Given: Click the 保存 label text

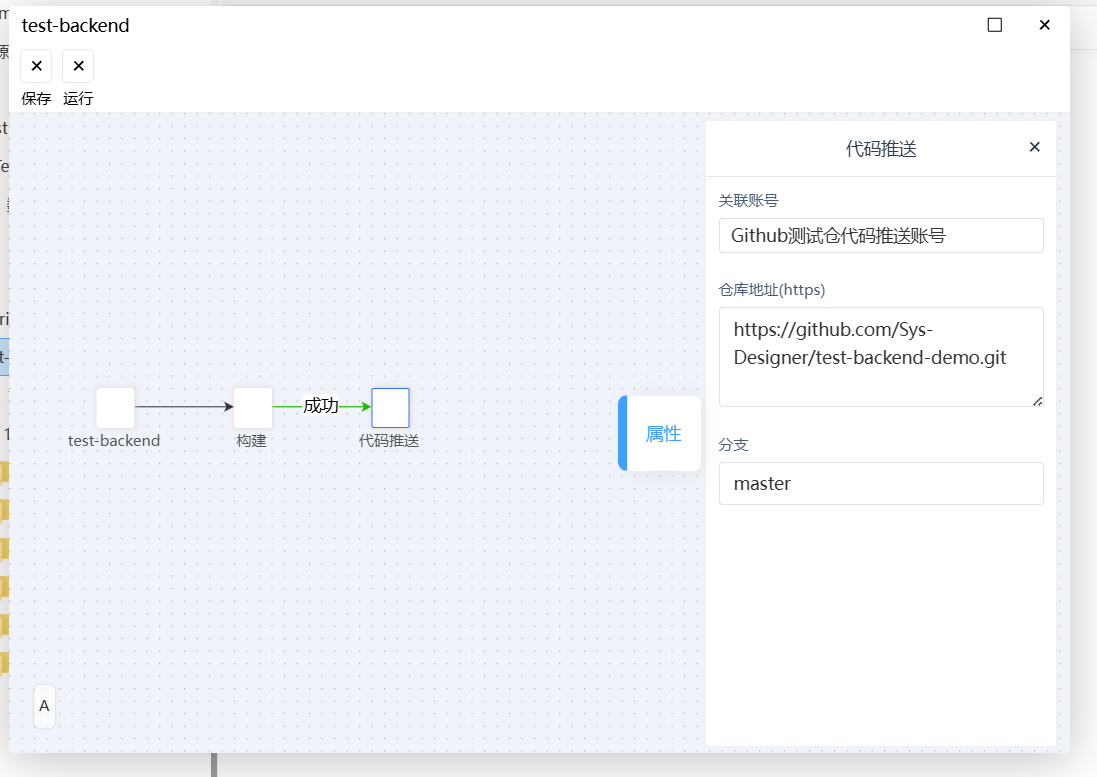Looking at the screenshot, I should coord(36,99).
